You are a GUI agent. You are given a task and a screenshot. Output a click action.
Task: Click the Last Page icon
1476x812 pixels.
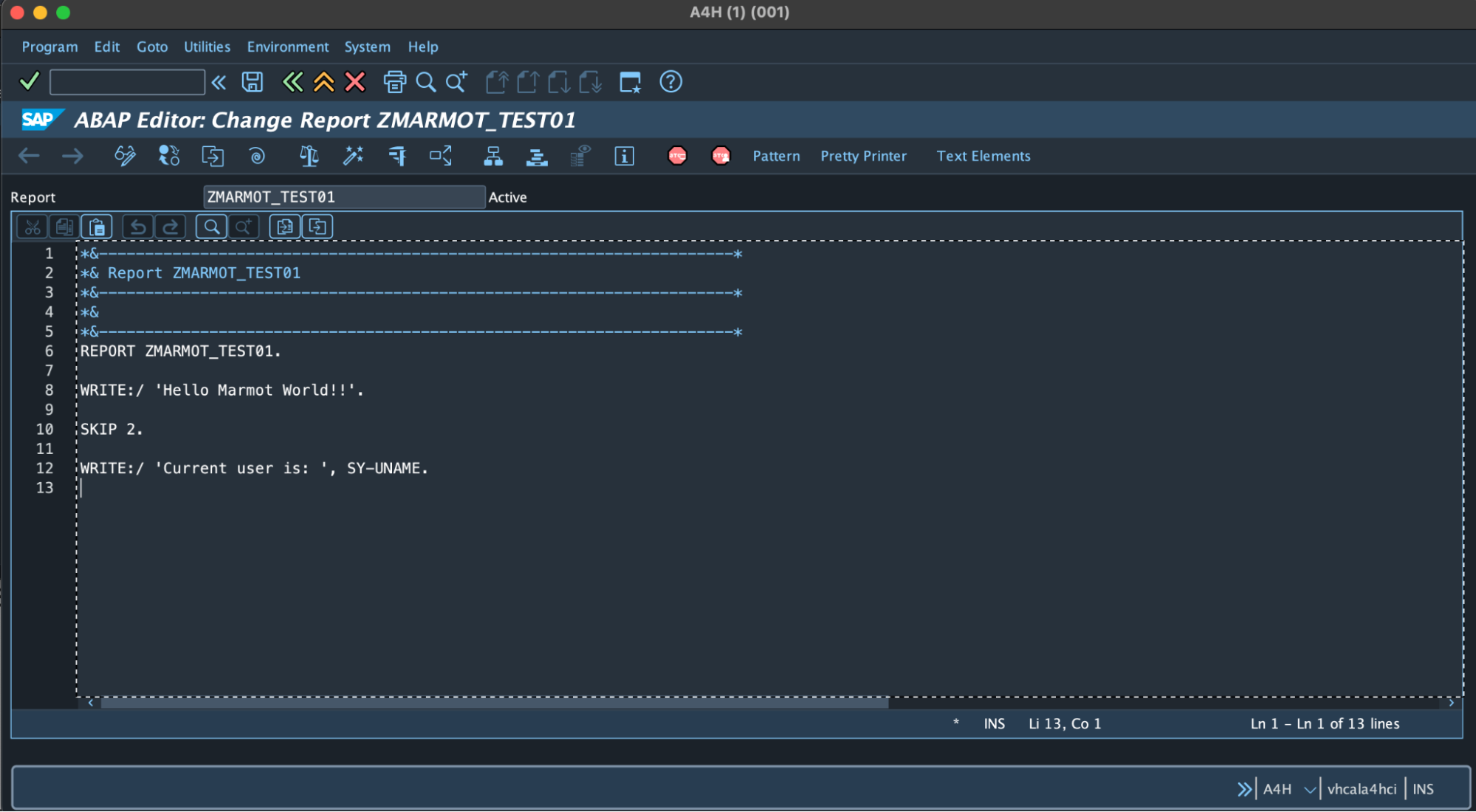[x=590, y=82]
